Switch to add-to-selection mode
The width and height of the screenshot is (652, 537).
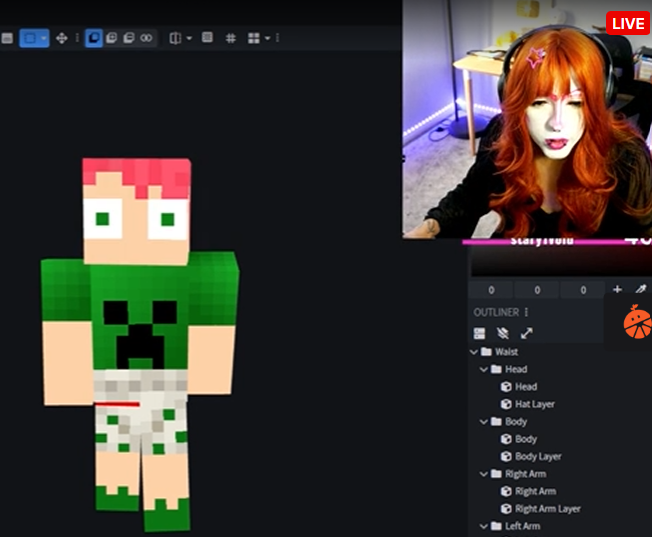111,38
